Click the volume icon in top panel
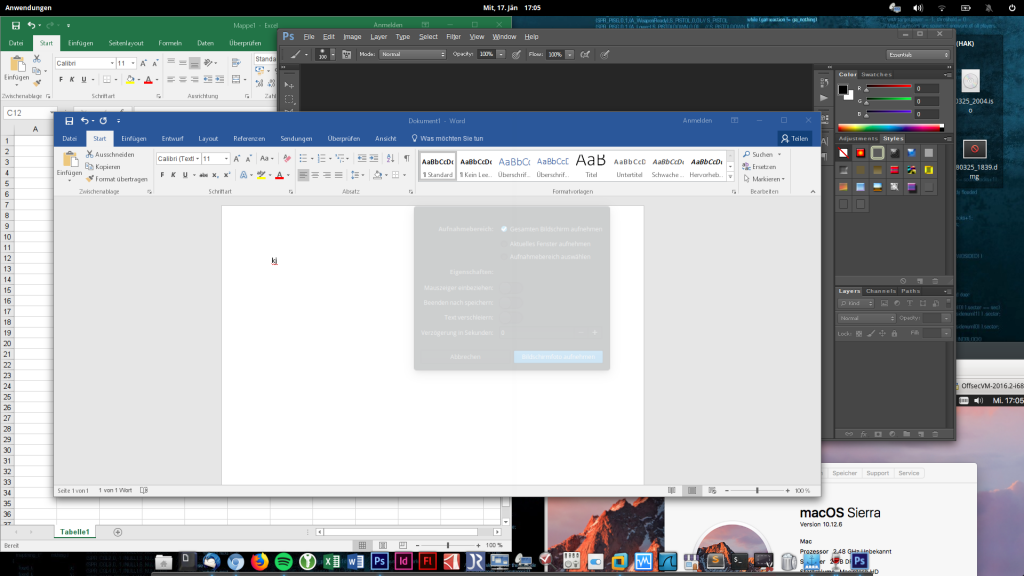This screenshot has width=1024, height=576. coord(918,8)
